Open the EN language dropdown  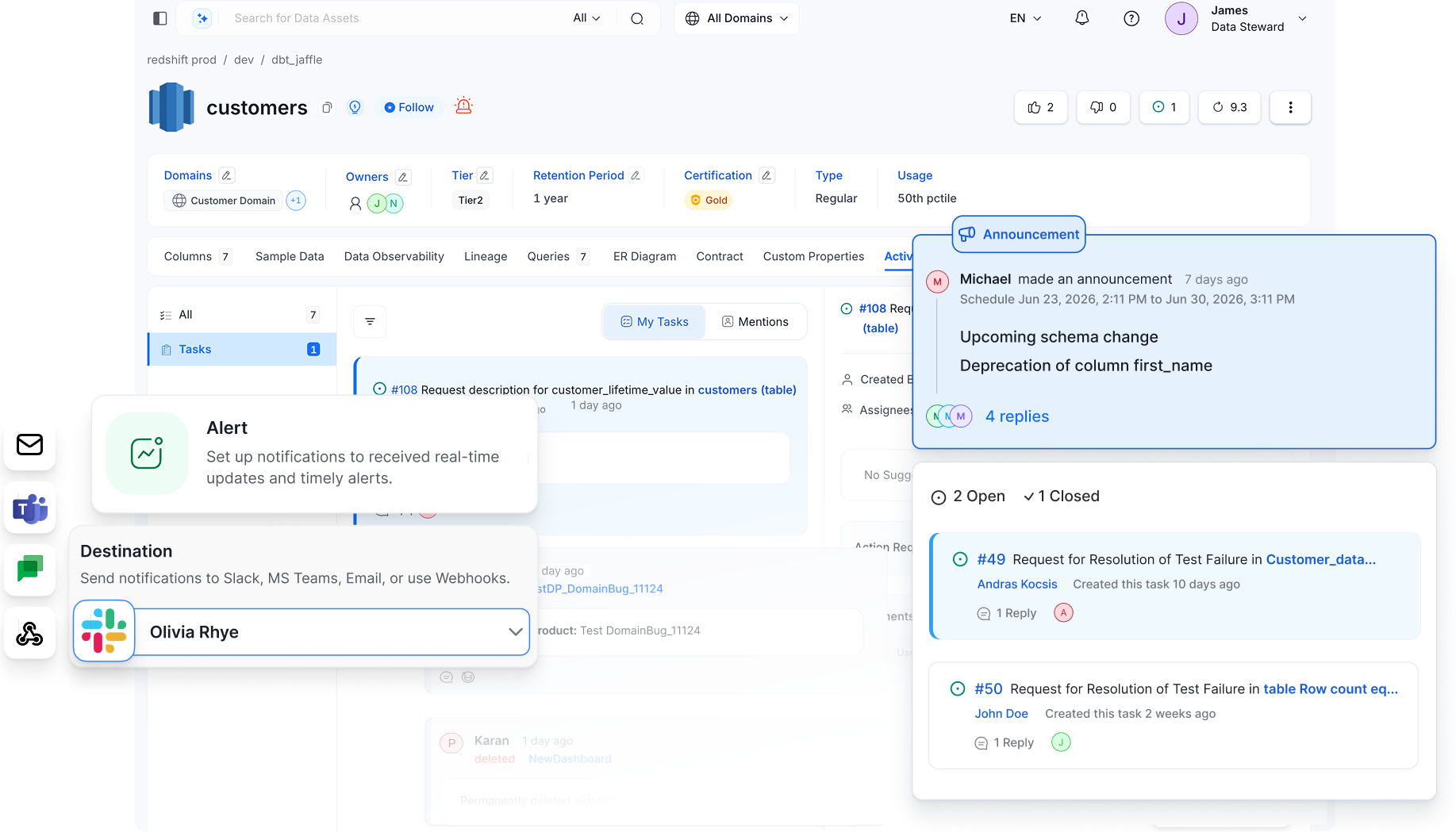pyautogui.click(x=1026, y=18)
